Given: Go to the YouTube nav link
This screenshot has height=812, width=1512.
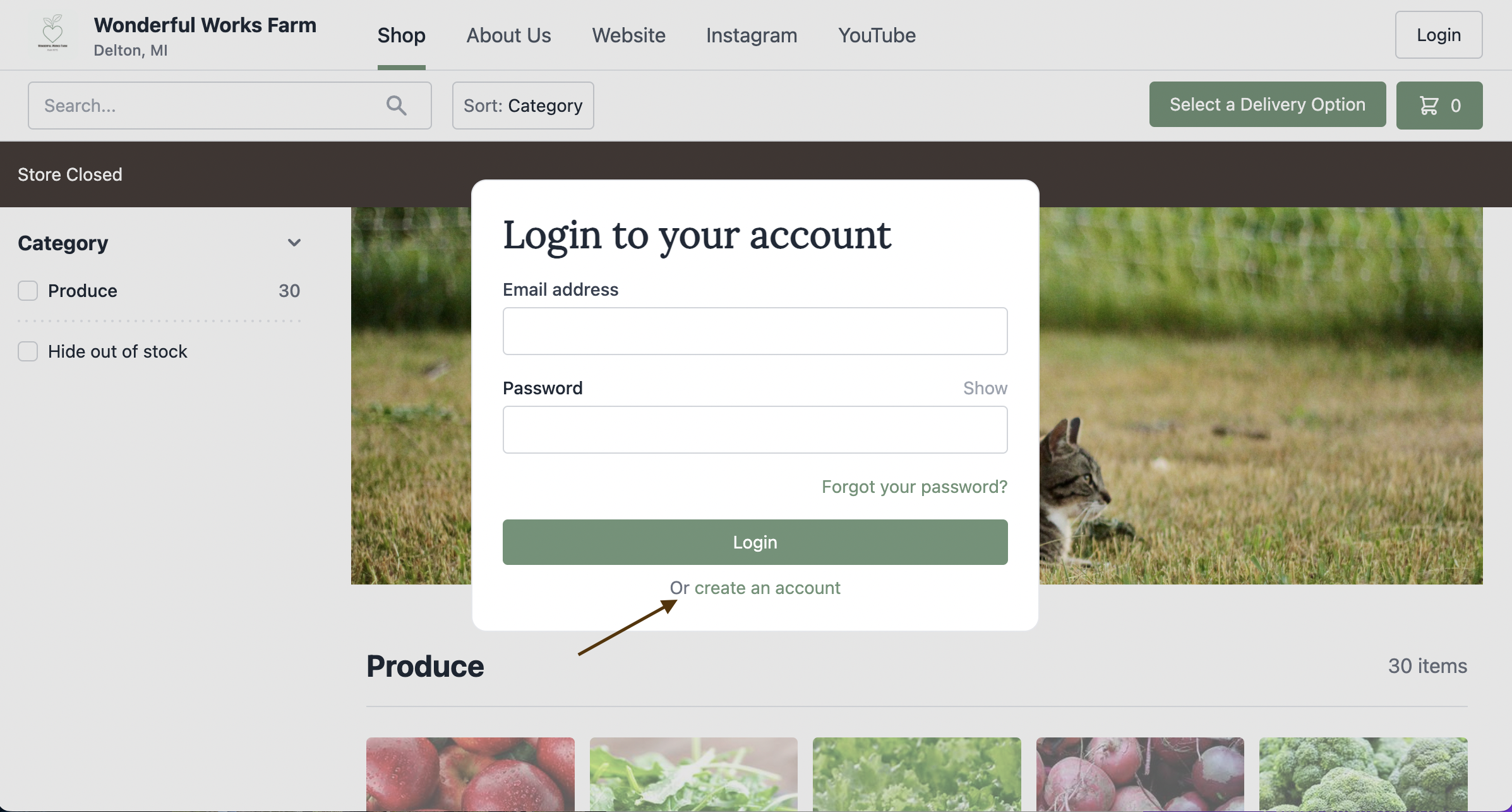Looking at the screenshot, I should (x=877, y=35).
